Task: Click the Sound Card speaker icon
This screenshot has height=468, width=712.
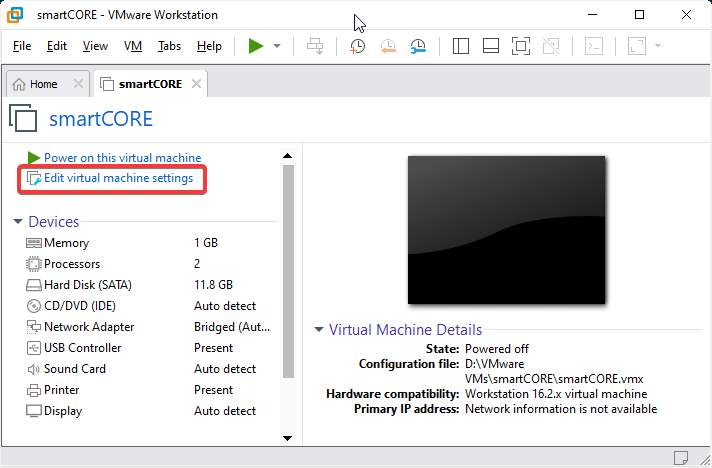Action: (x=34, y=369)
